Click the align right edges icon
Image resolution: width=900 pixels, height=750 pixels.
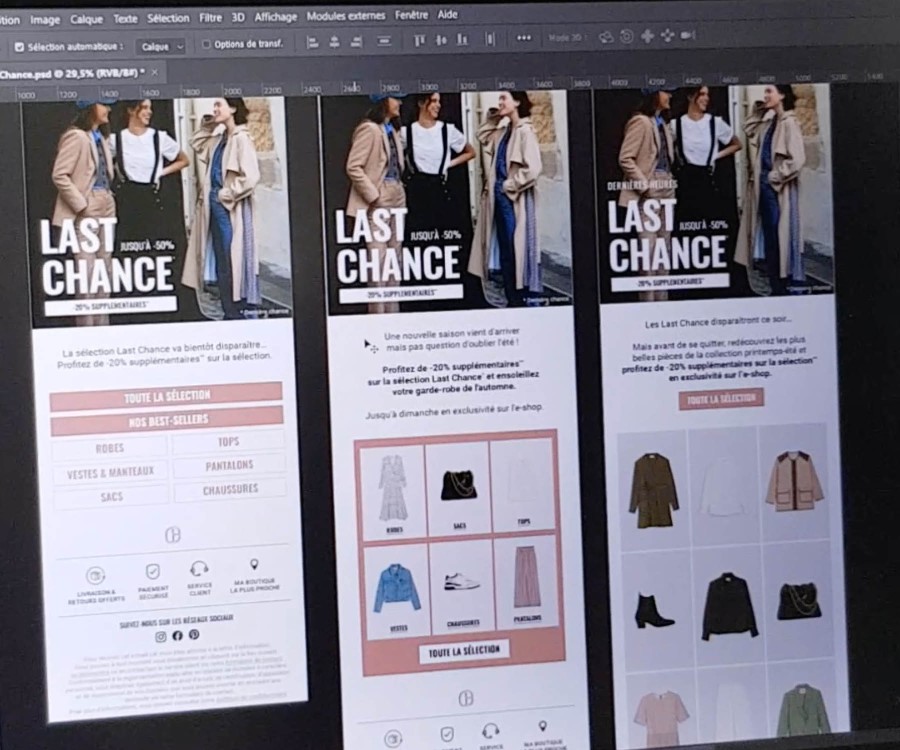tap(356, 42)
